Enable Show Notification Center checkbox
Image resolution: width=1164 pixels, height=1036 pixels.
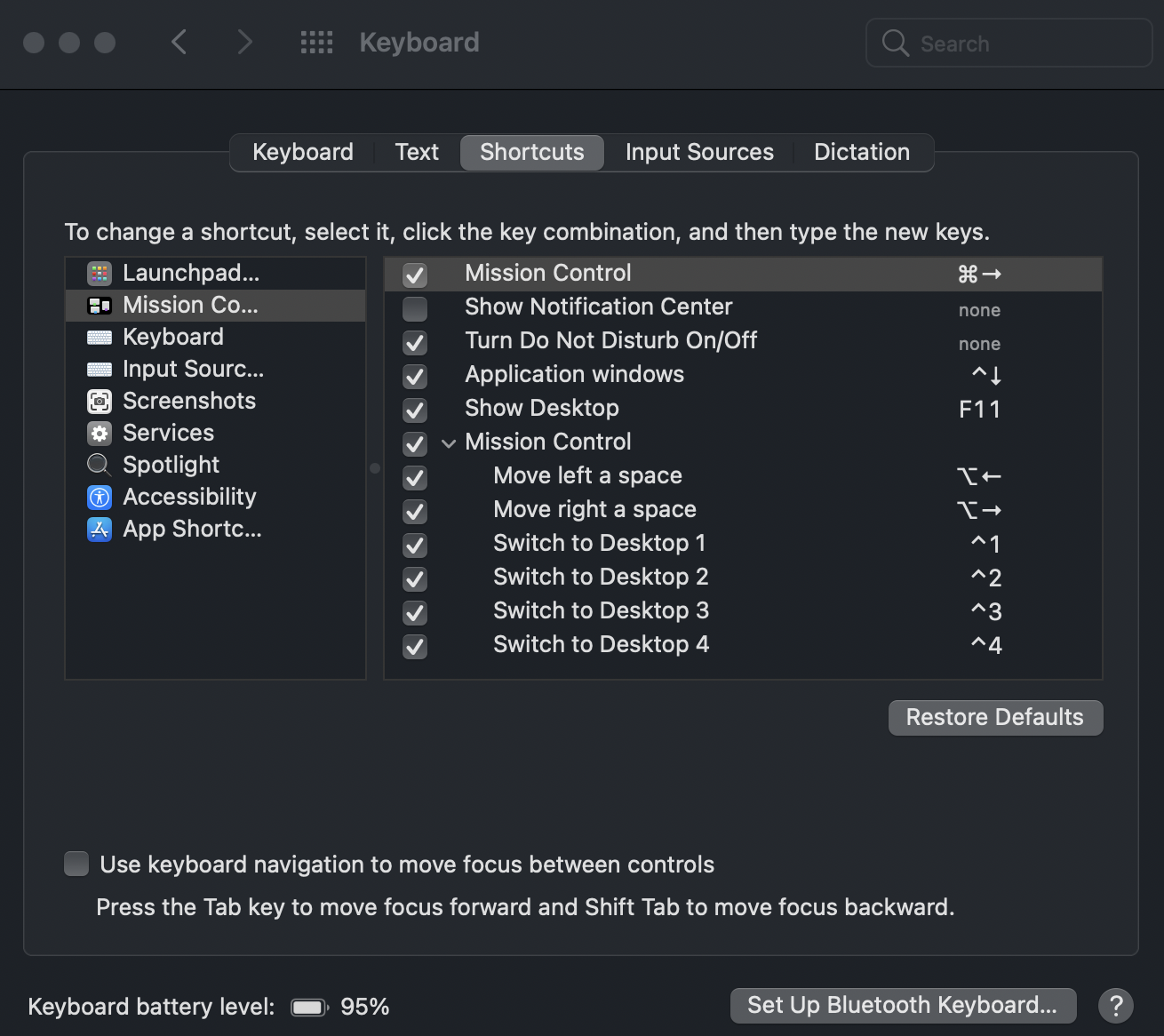(415, 308)
